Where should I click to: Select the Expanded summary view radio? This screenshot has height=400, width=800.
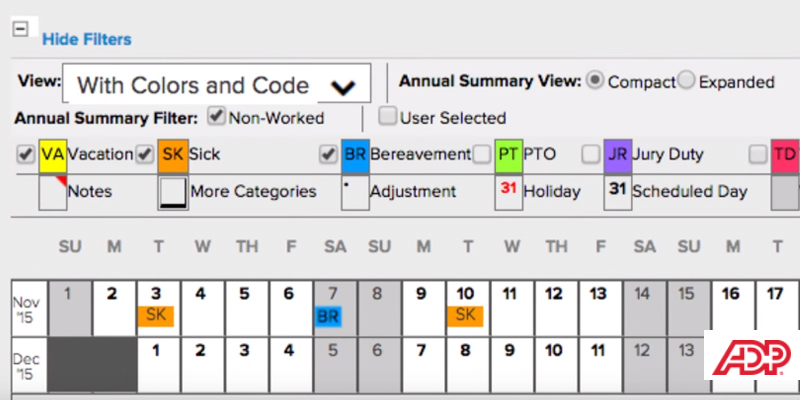click(x=686, y=81)
